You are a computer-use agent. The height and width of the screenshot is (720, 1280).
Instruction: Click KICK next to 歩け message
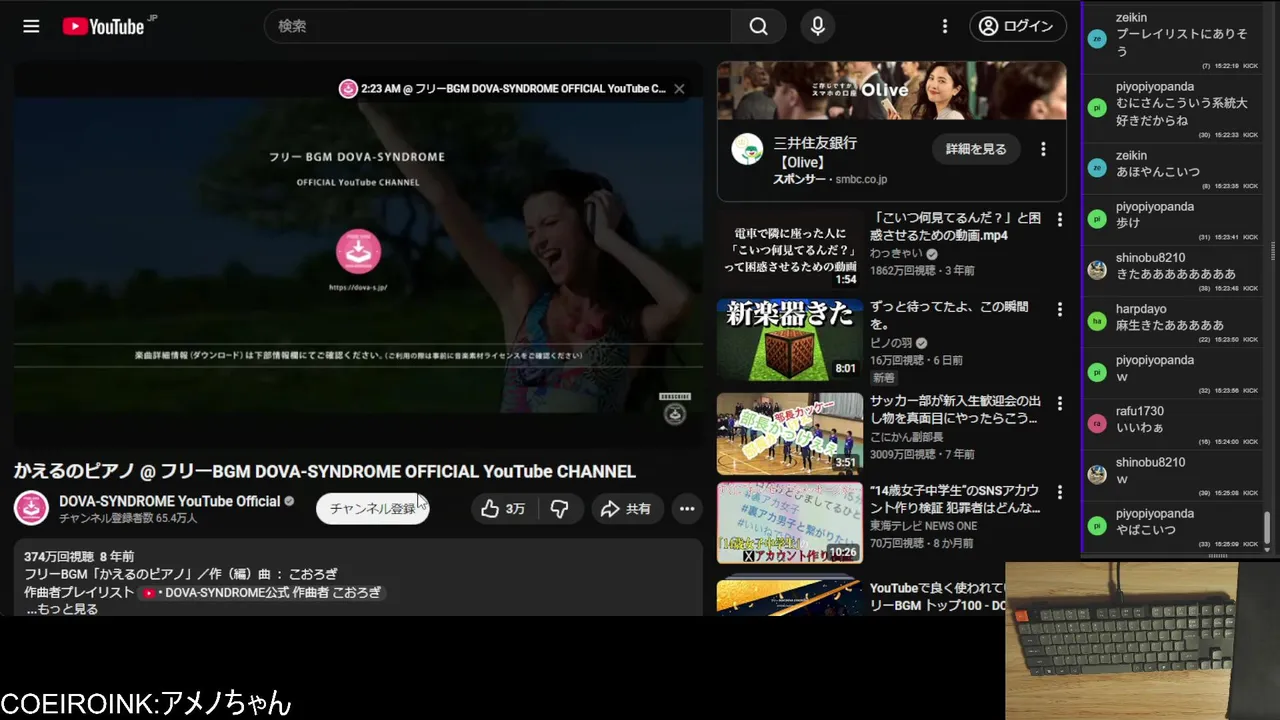[1250, 237]
